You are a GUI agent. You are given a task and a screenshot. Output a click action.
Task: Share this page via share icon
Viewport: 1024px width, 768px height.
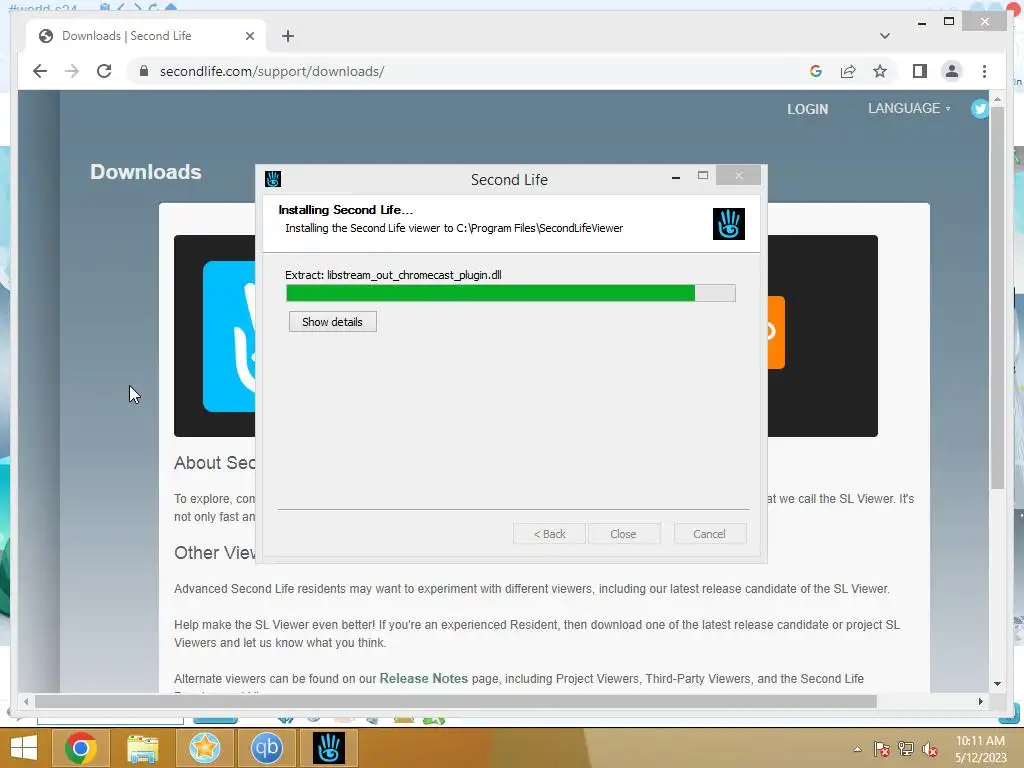click(848, 71)
